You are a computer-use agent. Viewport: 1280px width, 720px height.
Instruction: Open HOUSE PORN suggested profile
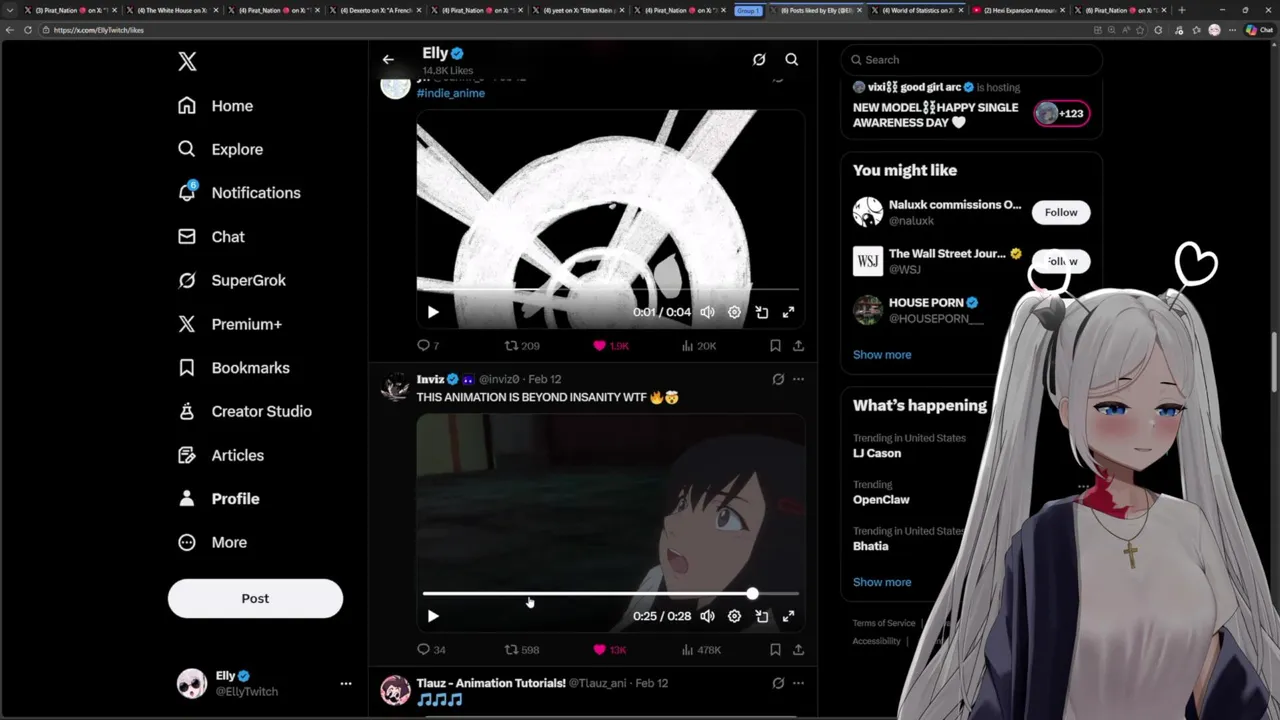coord(926,303)
